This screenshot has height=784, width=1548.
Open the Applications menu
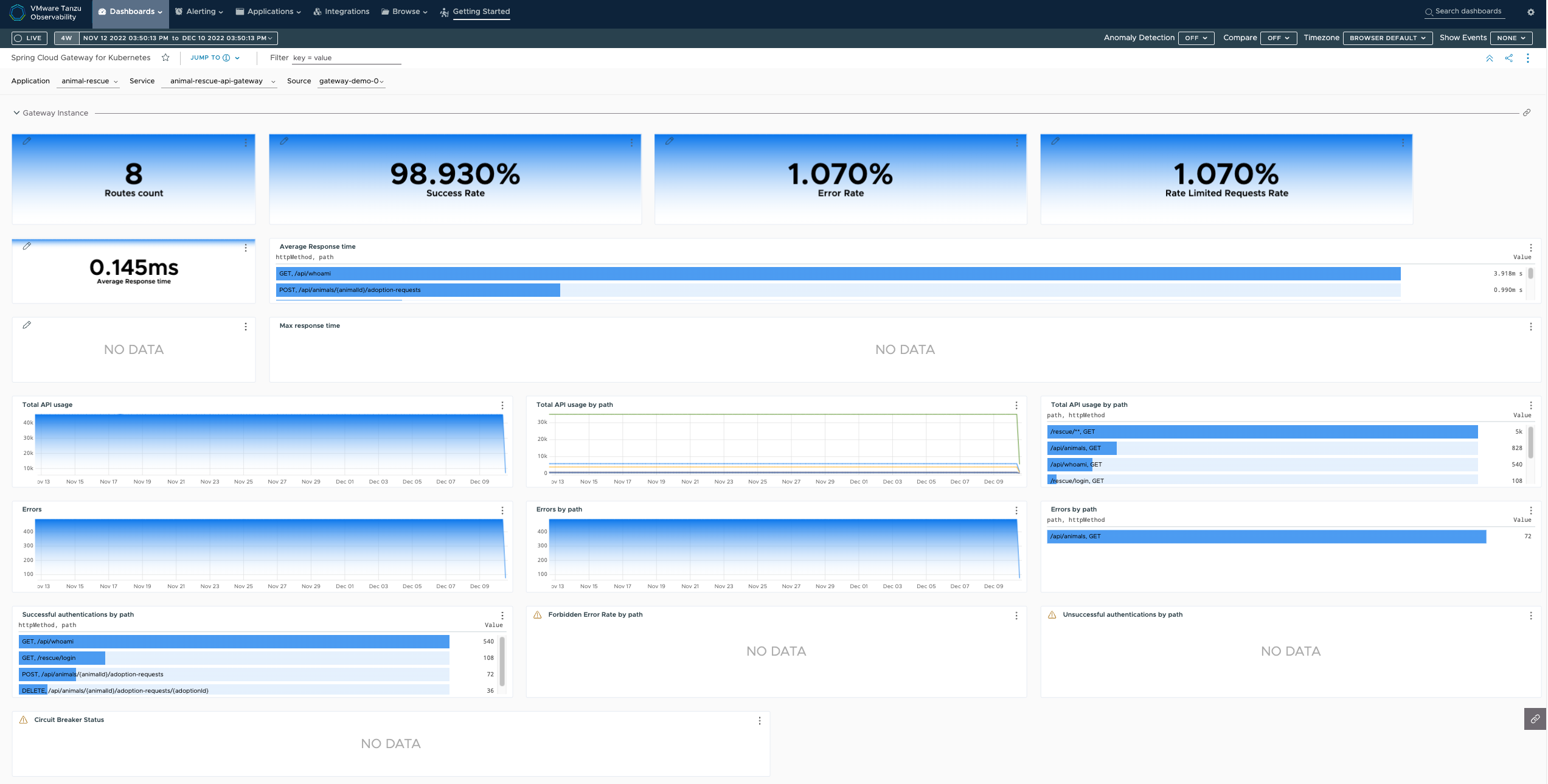(x=268, y=12)
